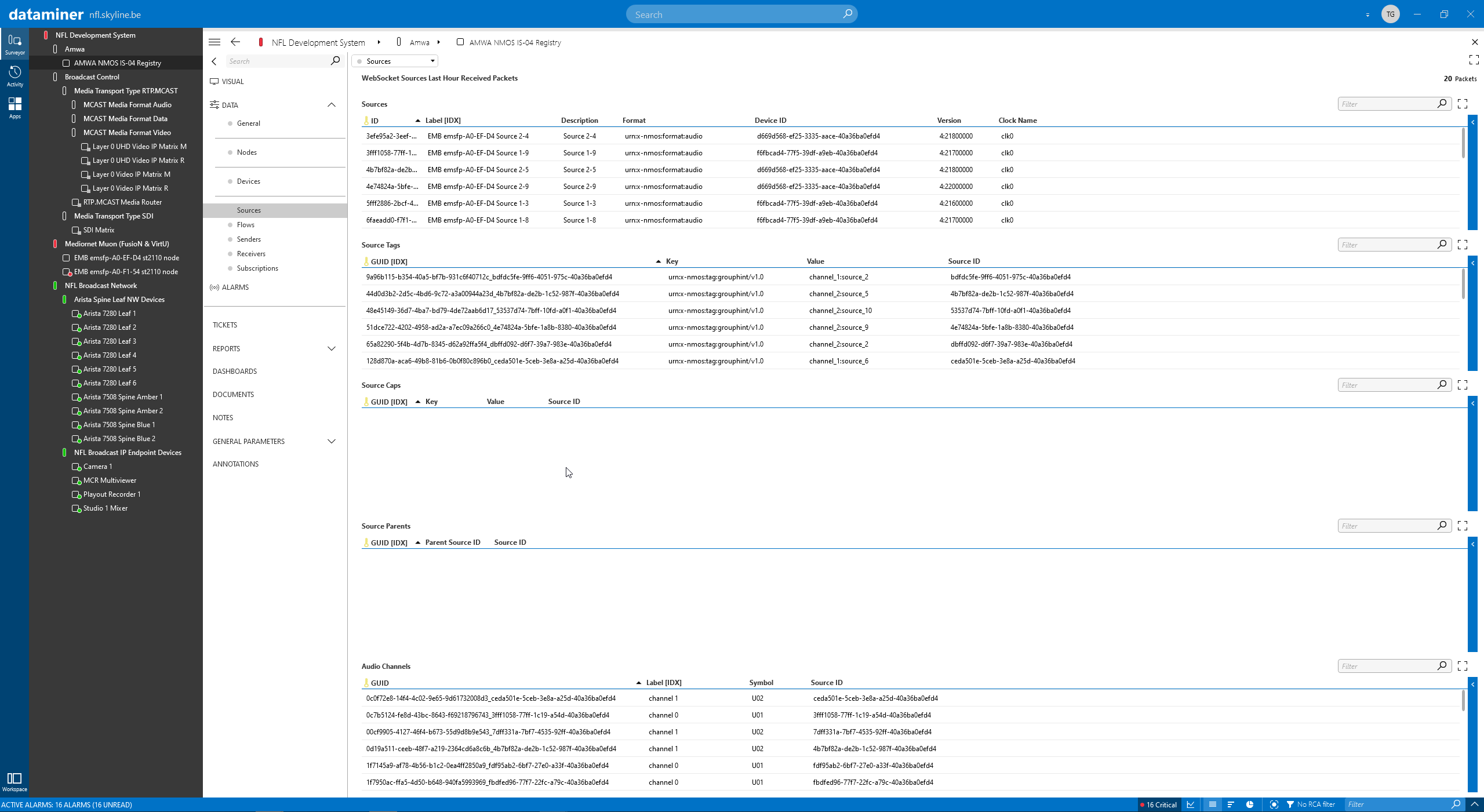Open the Sources page dropdown selector
Image resolution: width=1484 pixels, height=812 pixels.
click(395, 61)
